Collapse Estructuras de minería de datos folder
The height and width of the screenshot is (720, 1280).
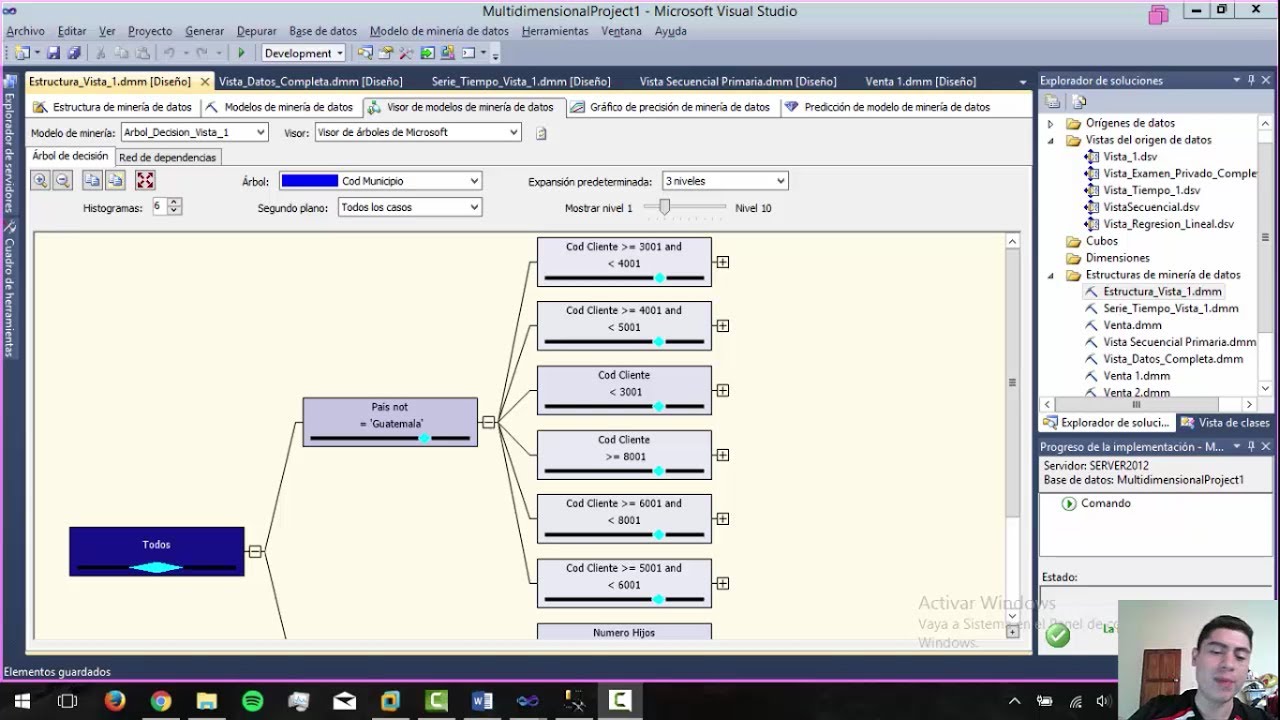1050,275
